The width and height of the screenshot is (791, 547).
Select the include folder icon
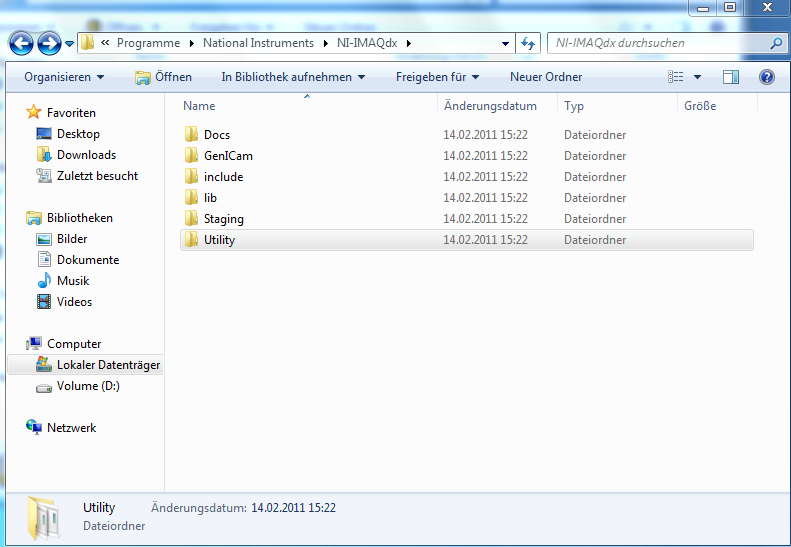click(191, 177)
